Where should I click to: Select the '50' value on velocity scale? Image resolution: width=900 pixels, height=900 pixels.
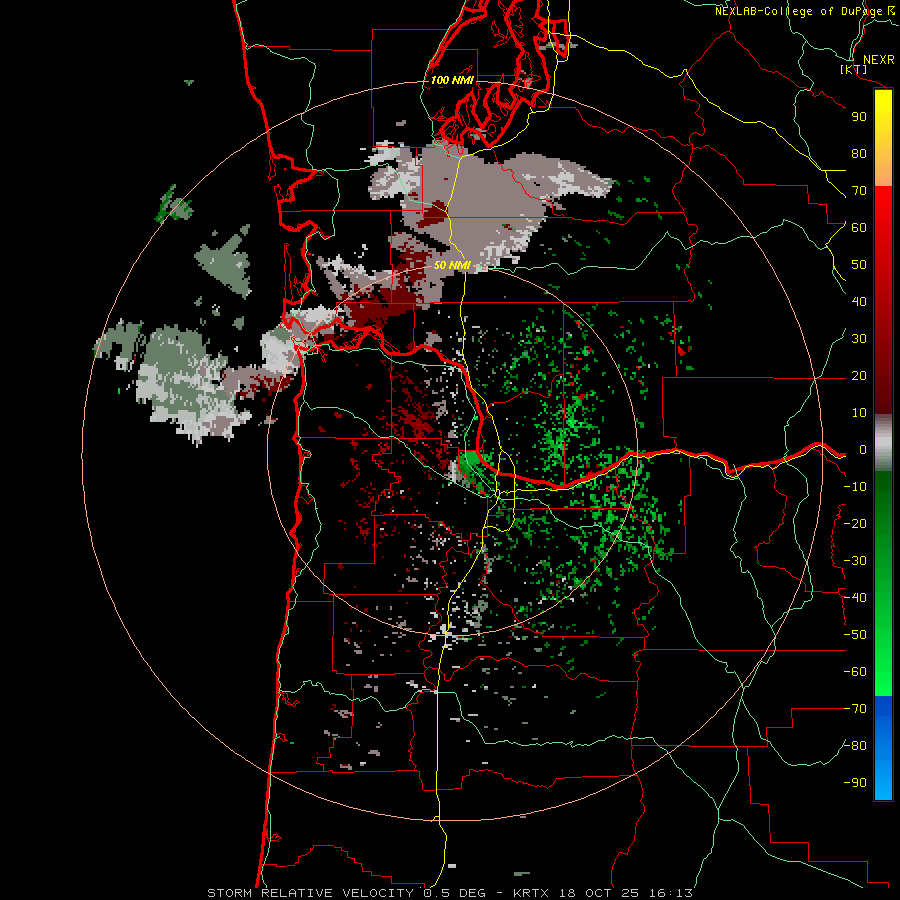tap(859, 265)
